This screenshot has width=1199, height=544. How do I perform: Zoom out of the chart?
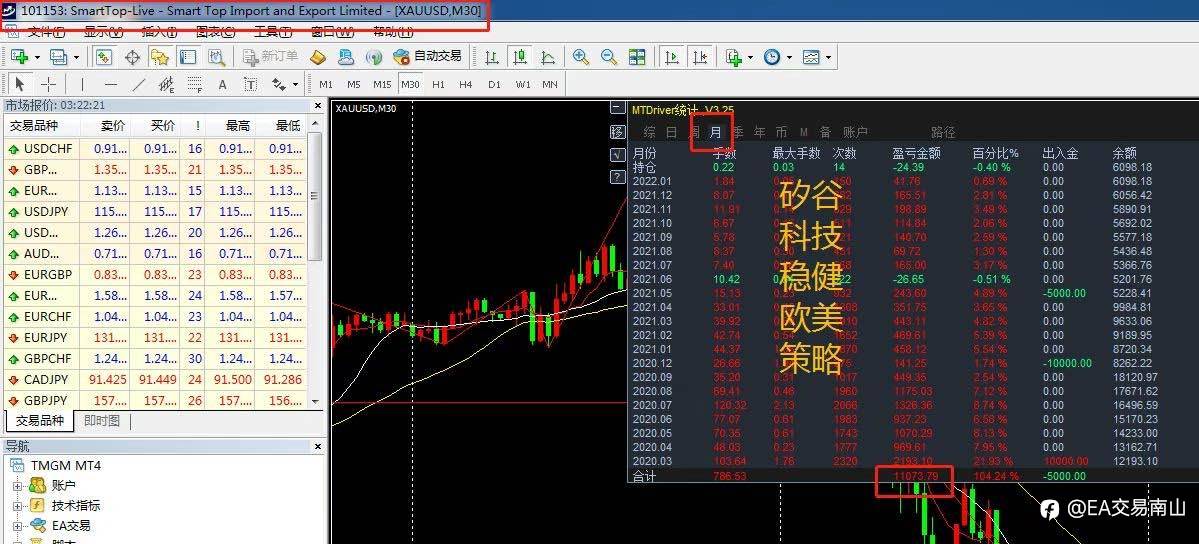(609, 57)
